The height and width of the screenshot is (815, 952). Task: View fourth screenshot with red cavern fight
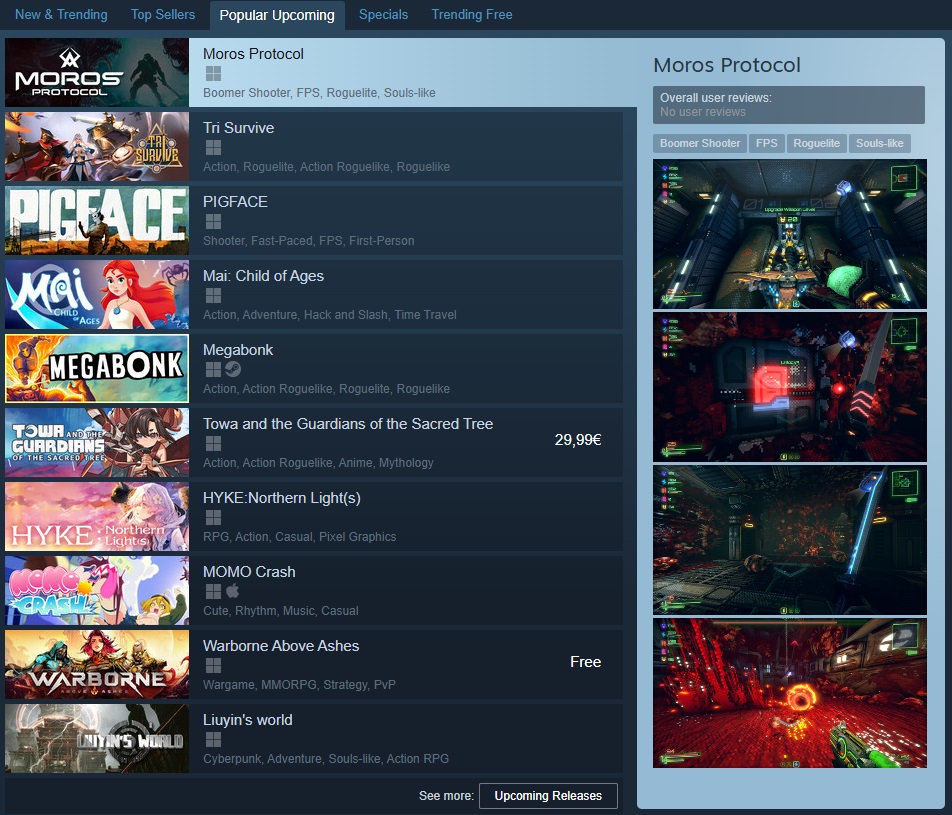(x=790, y=693)
